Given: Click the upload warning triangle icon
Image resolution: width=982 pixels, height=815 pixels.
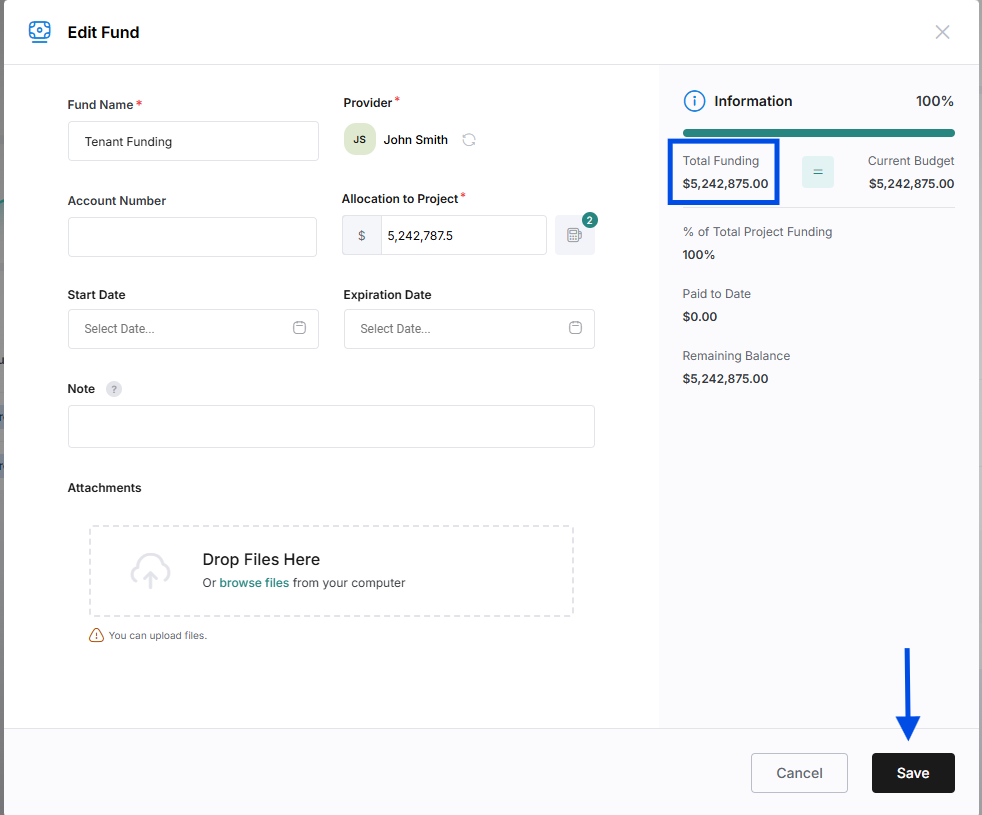Looking at the screenshot, I should tap(96, 635).
